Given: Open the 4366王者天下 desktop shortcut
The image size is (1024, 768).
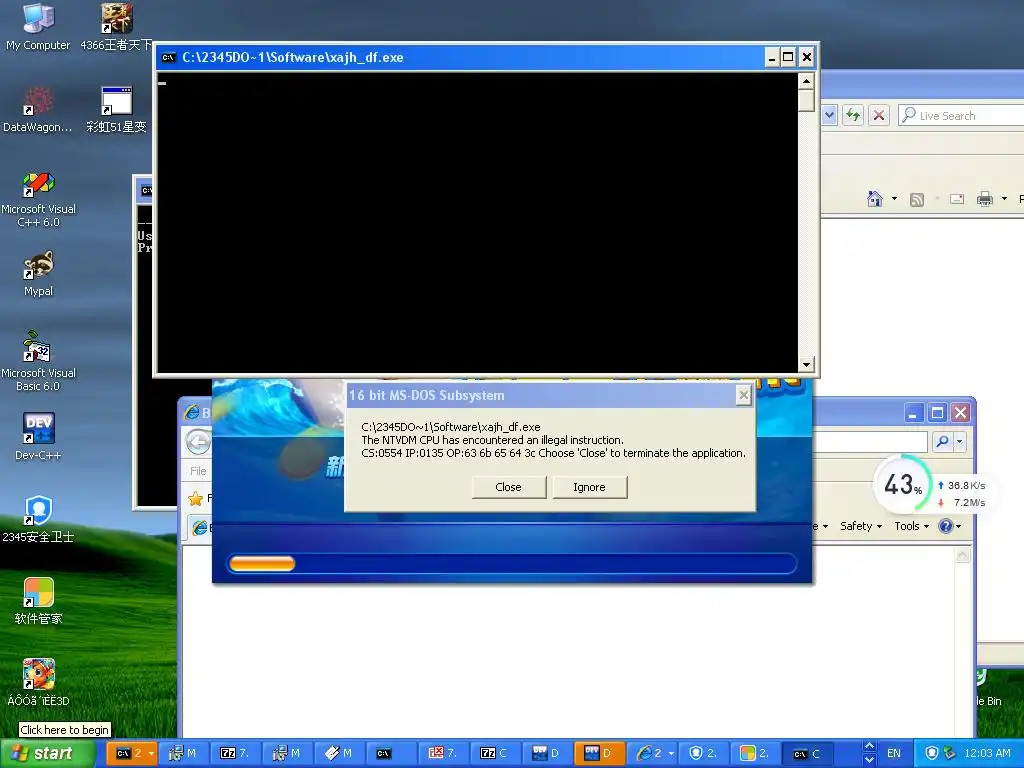Looking at the screenshot, I should [x=116, y=27].
